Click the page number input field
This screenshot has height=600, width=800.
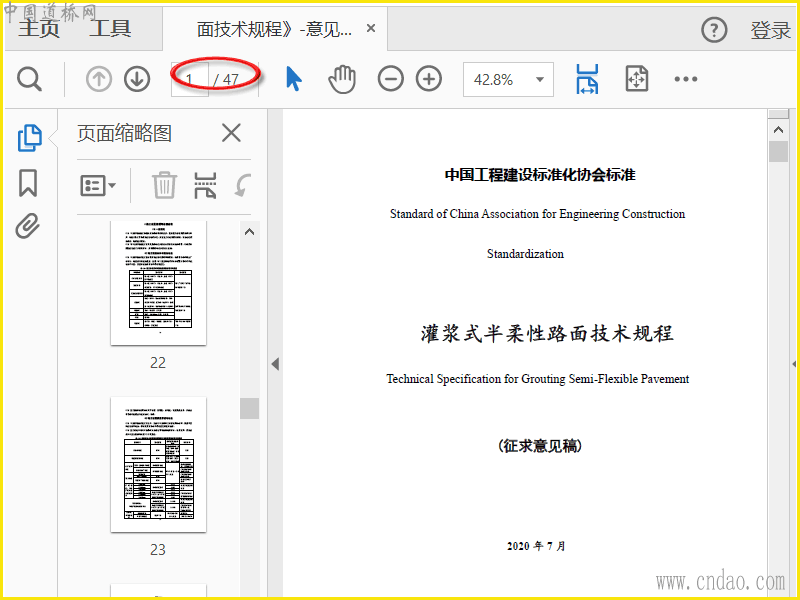(189, 80)
